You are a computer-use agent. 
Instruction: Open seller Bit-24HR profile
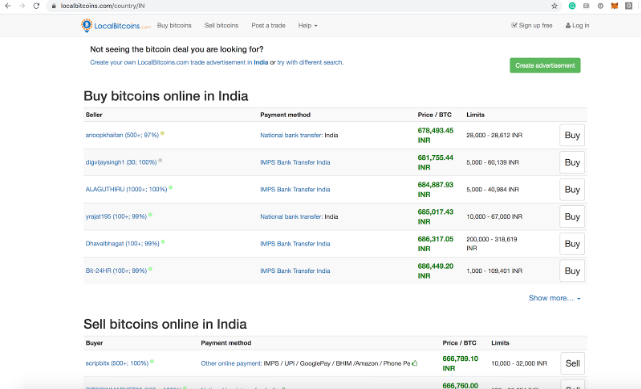tap(116, 271)
